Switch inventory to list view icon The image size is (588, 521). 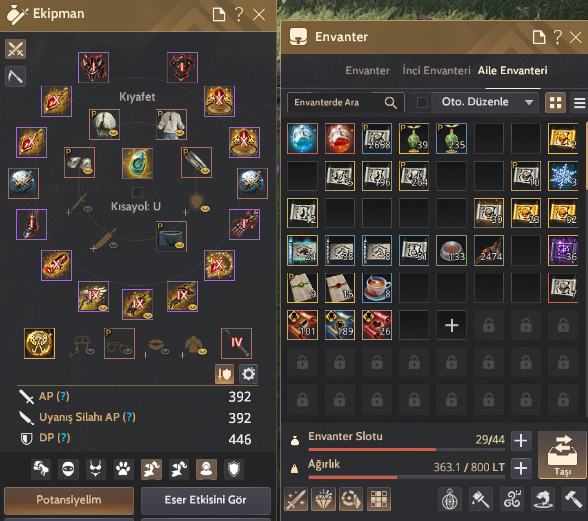[579, 102]
